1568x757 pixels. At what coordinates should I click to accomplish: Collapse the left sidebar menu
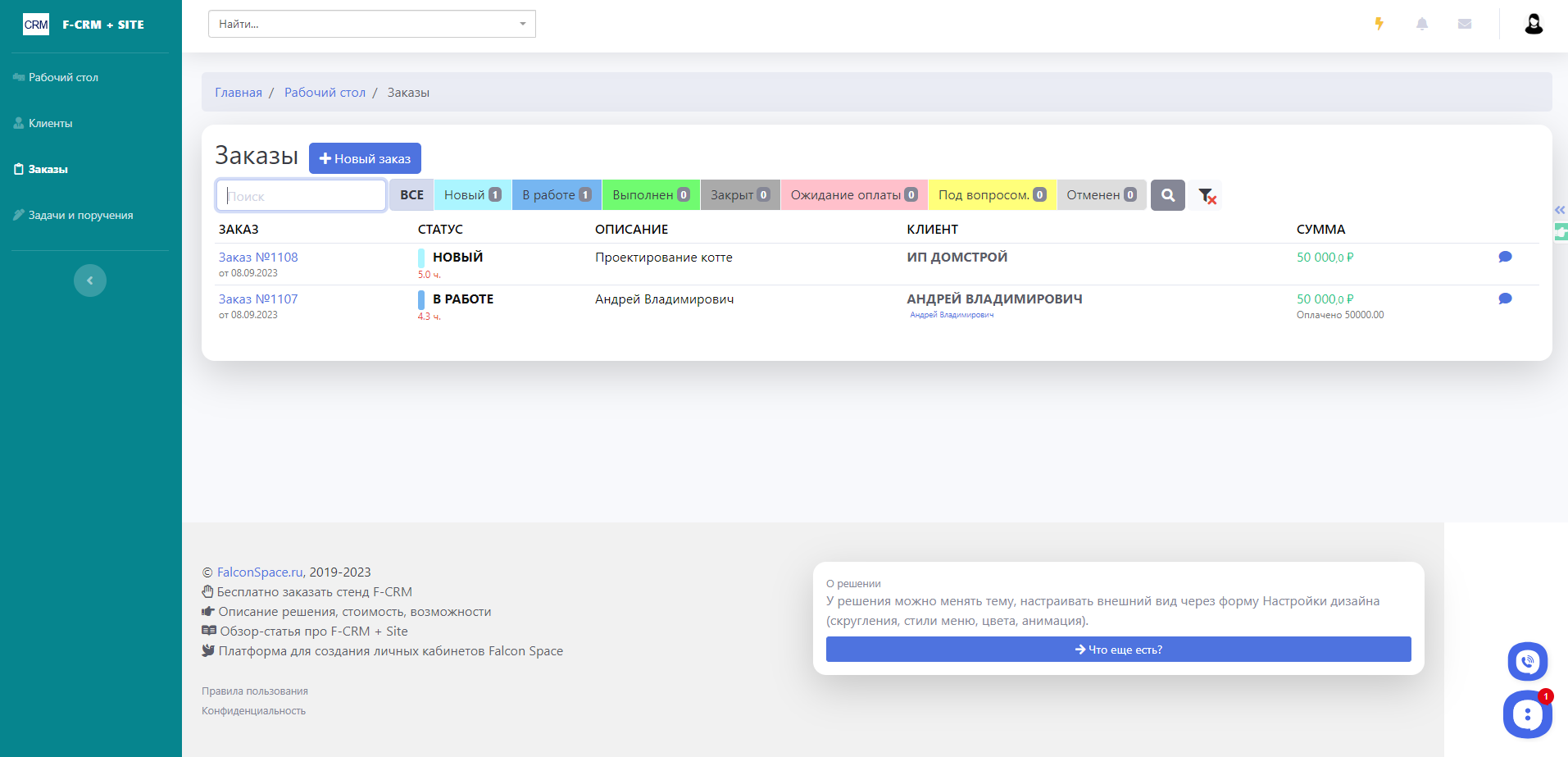[x=90, y=280]
